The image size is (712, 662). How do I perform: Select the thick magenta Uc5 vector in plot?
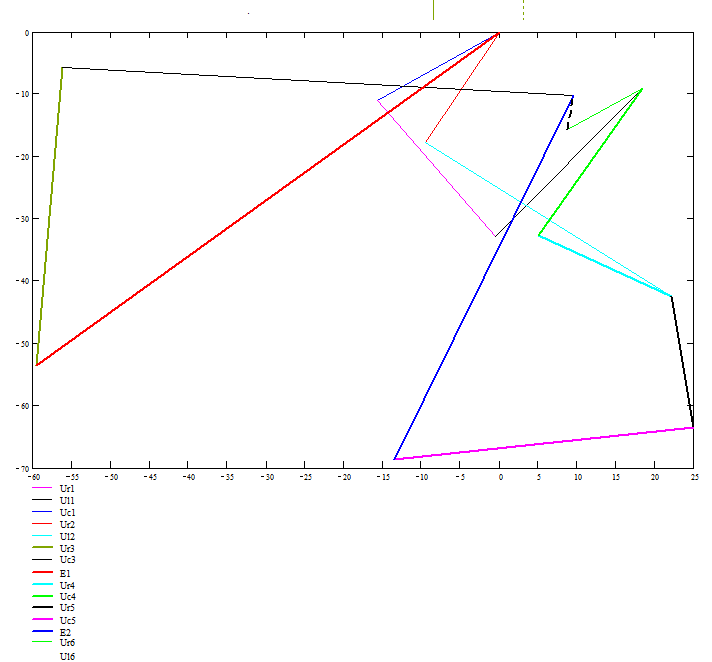coord(543,444)
